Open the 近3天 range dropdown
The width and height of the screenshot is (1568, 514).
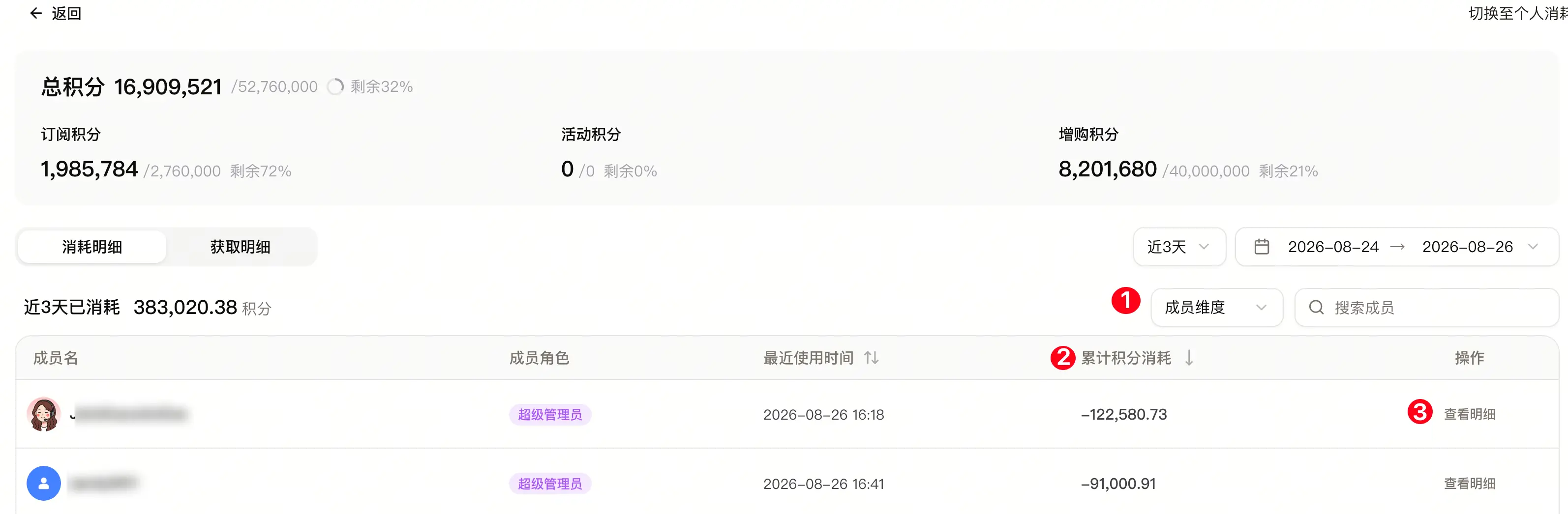pos(1179,246)
